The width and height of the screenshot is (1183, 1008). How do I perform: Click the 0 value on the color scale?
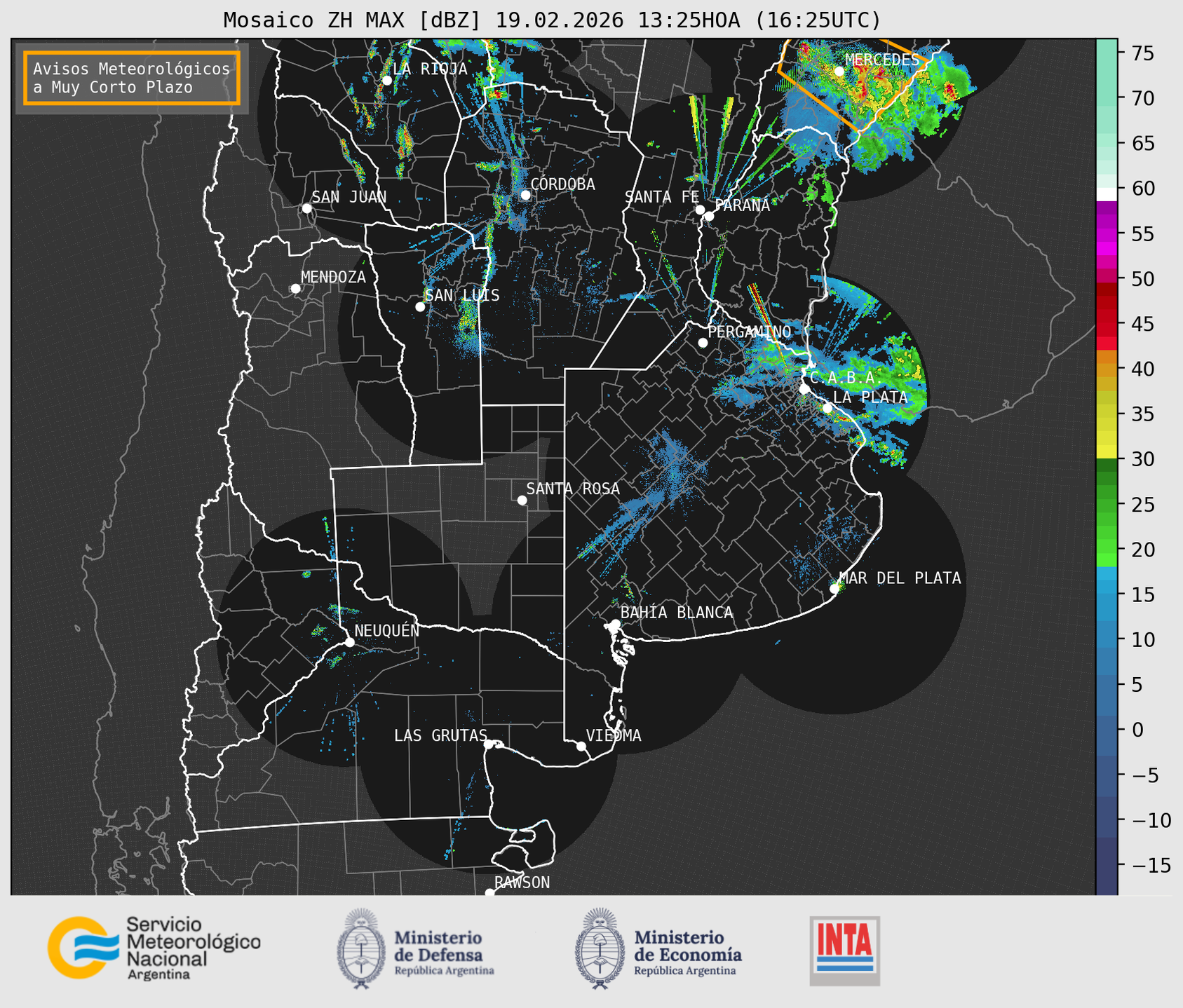click(x=1137, y=730)
